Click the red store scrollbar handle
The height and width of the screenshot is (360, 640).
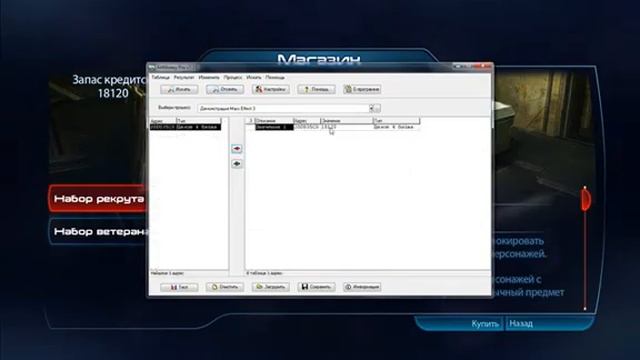(x=585, y=199)
